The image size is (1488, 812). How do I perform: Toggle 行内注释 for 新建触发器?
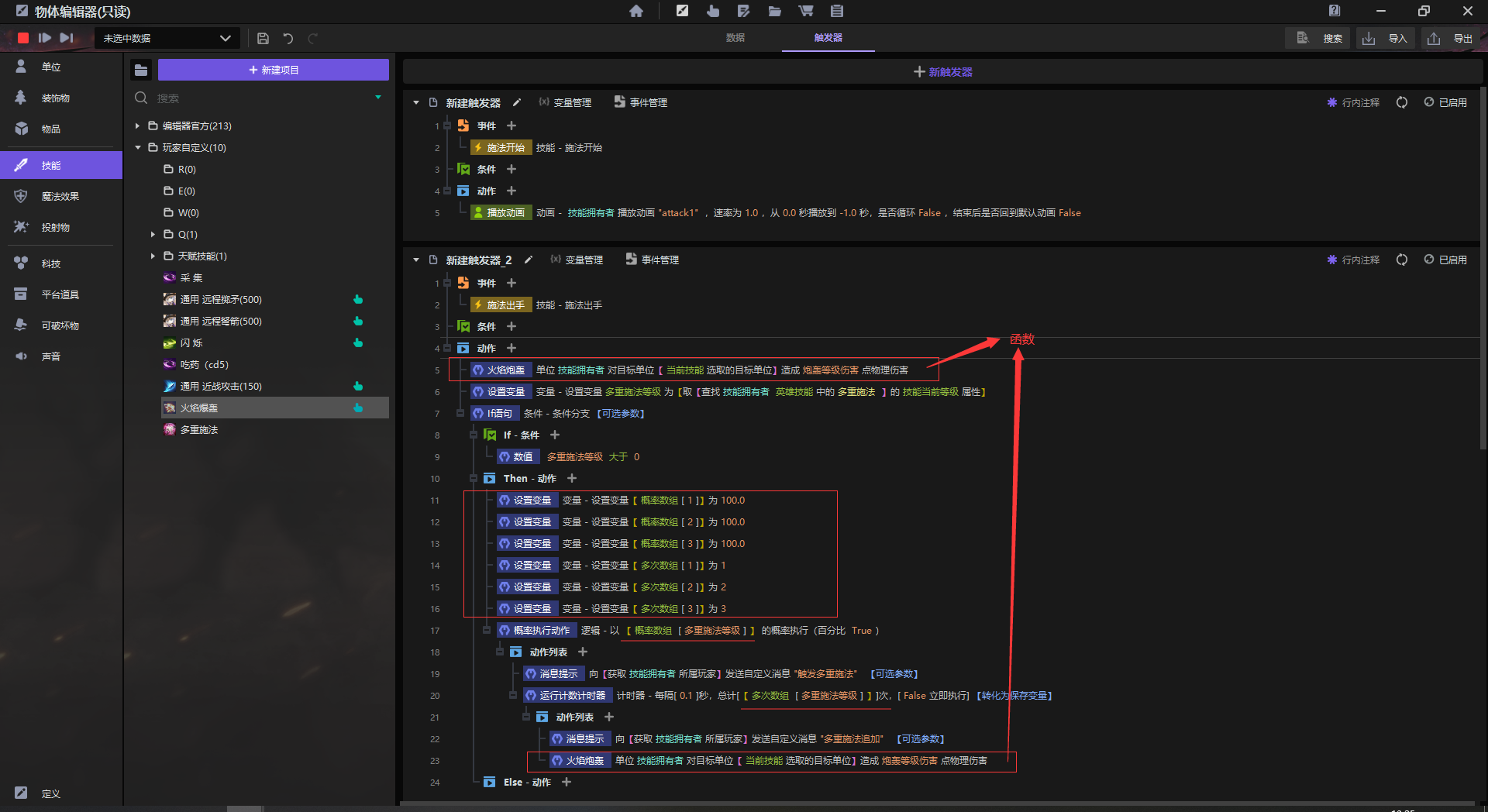(1353, 102)
